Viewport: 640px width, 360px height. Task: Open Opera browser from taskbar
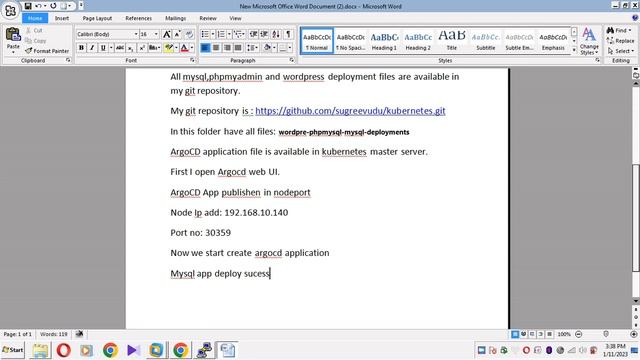64,350
